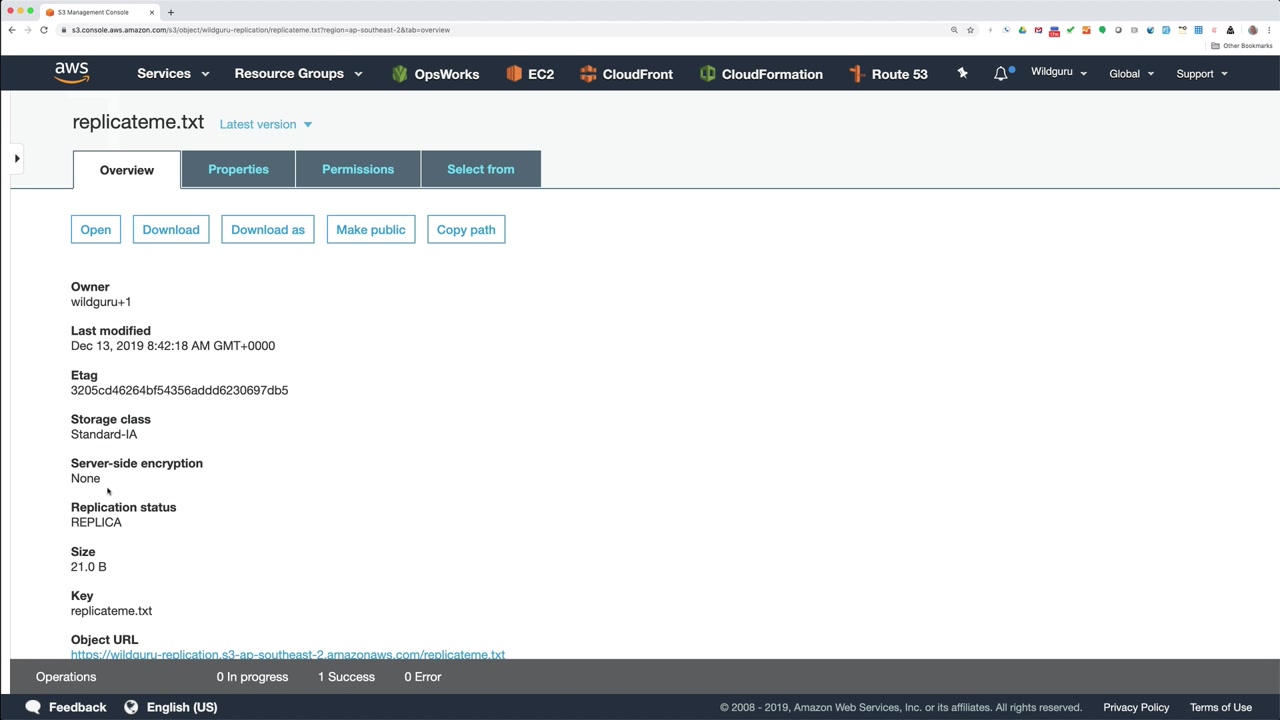Open the Terms of Use link
Screen dimensions: 1280x720
tap(1221, 707)
